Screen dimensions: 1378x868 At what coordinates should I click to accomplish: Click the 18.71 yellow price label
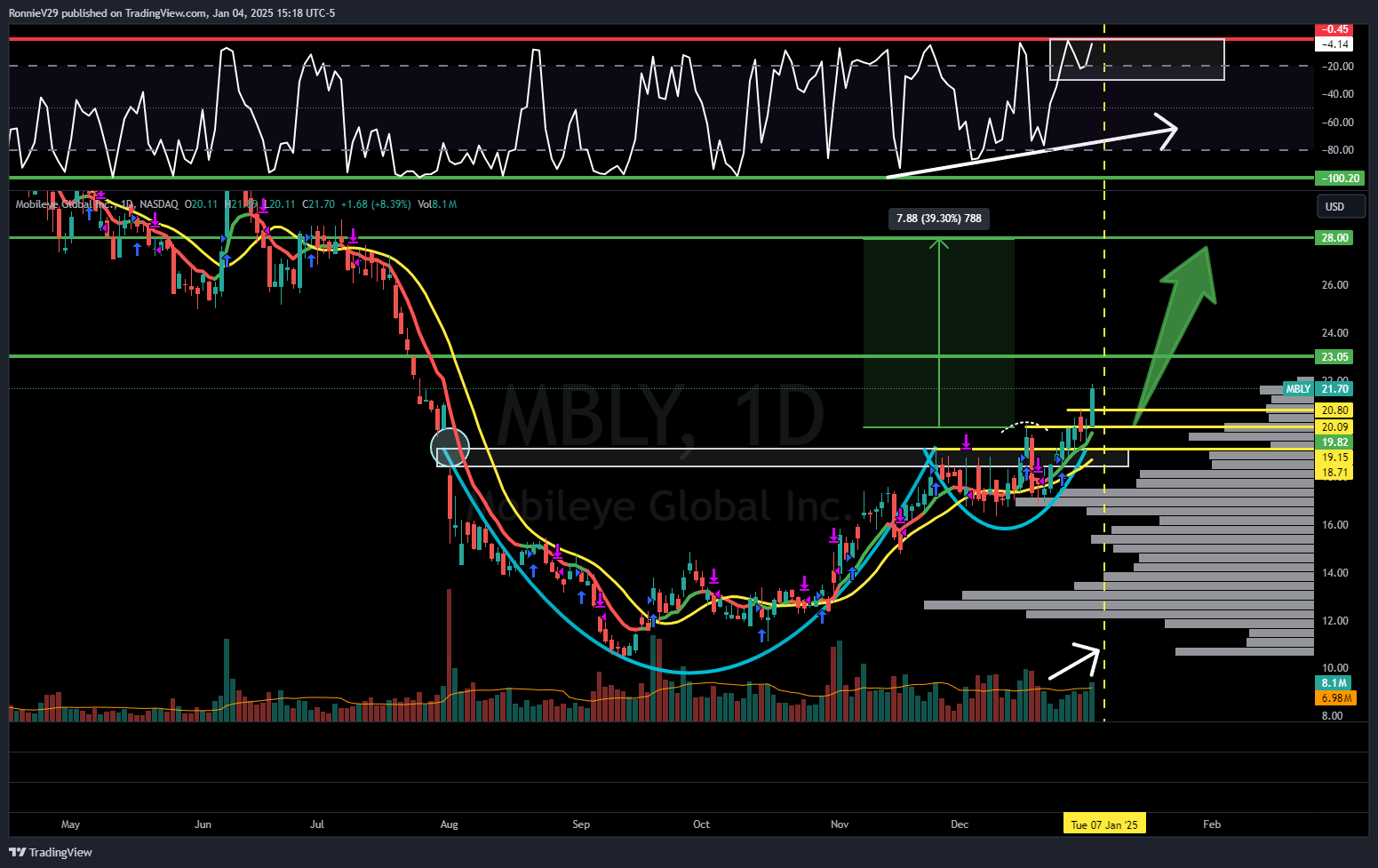click(1334, 472)
